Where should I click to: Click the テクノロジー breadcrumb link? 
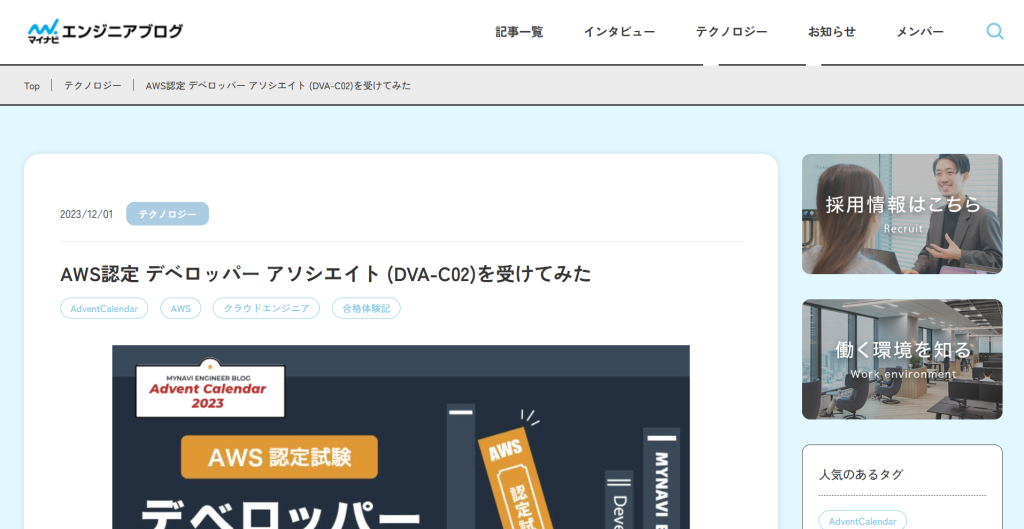click(93, 86)
